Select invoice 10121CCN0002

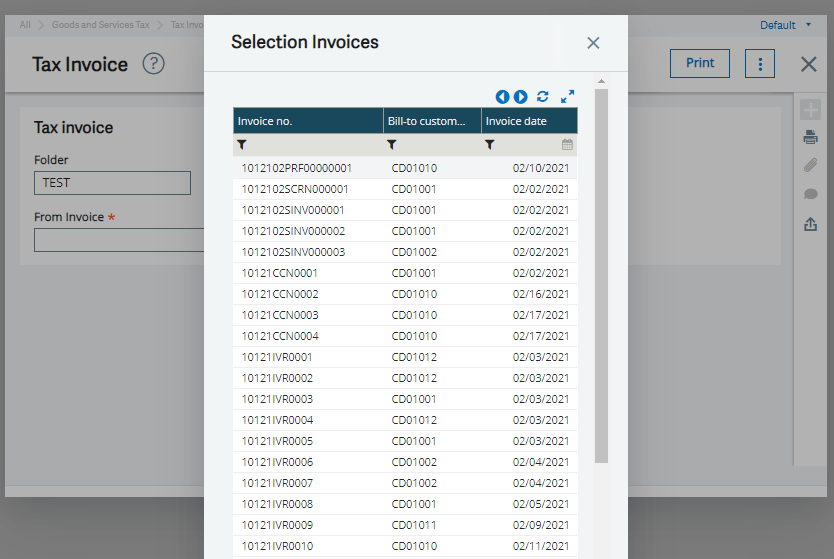tap(405, 294)
